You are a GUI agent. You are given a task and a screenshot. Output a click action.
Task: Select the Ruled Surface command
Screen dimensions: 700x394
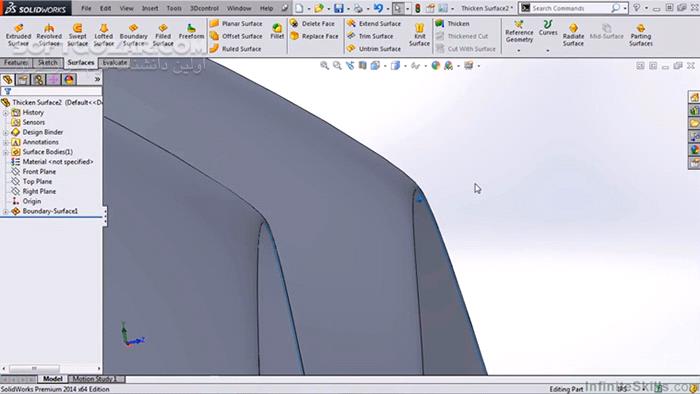pyautogui.click(x=235, y=48)
